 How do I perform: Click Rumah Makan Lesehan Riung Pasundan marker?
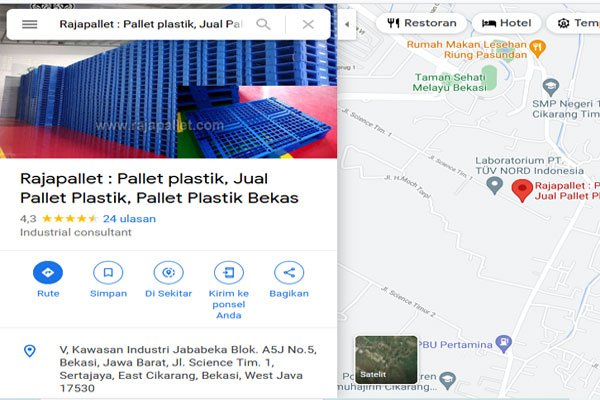(538, 46)
